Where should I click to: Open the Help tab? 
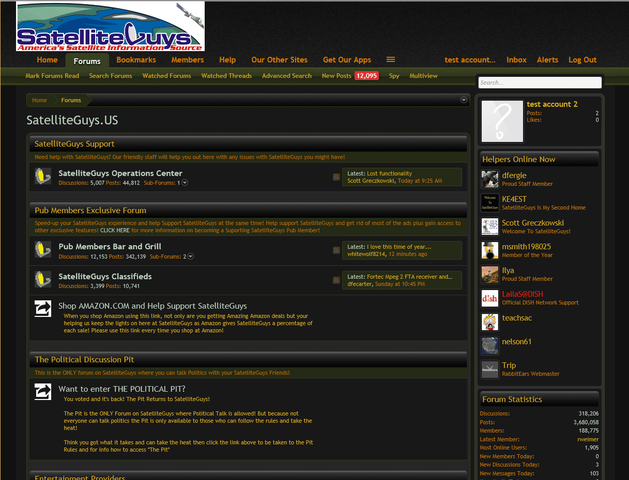227,60
